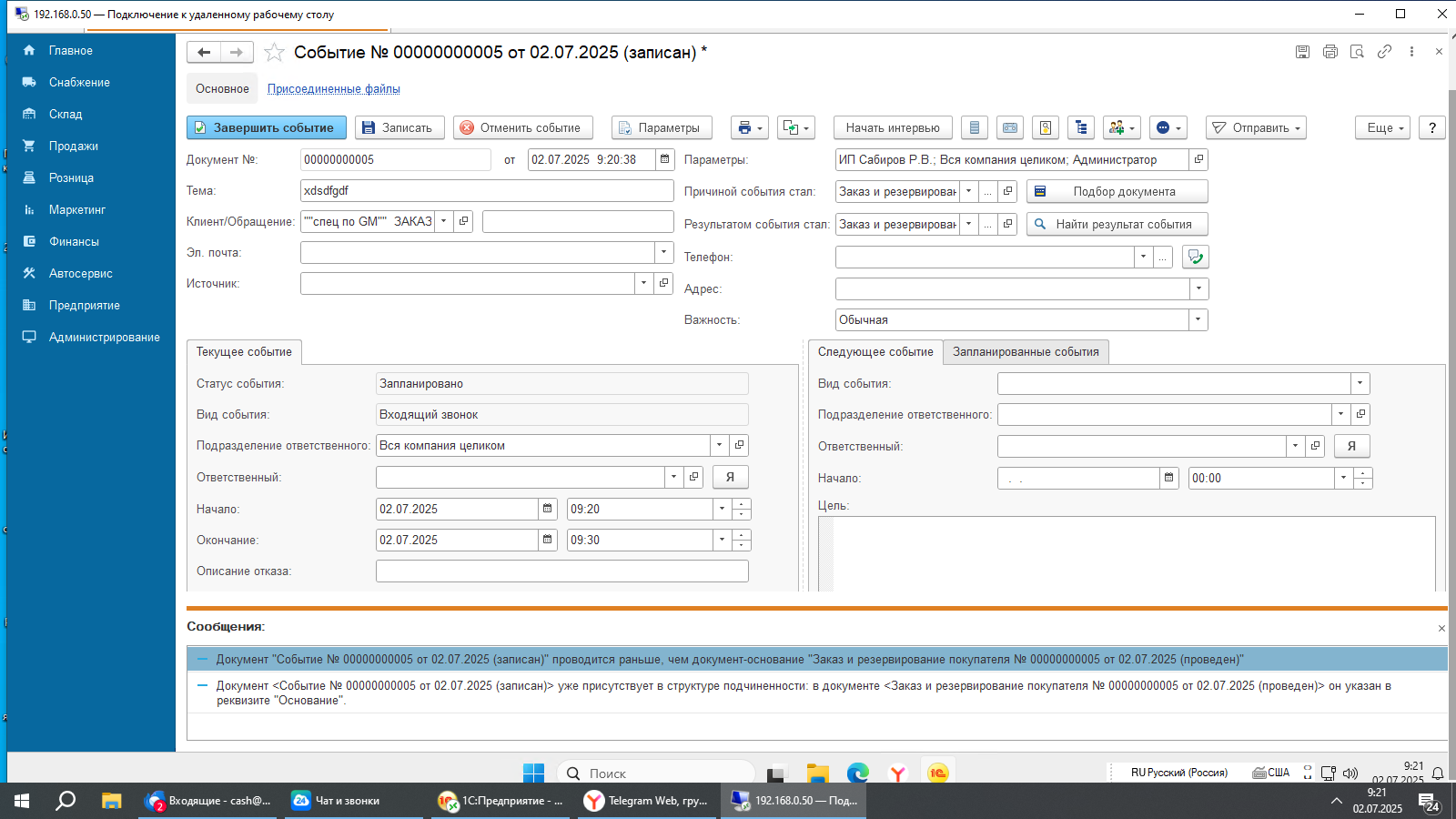Expand the Эл. почта dropdown
Screen dimensions: 1456x819
tap(664, 252)
